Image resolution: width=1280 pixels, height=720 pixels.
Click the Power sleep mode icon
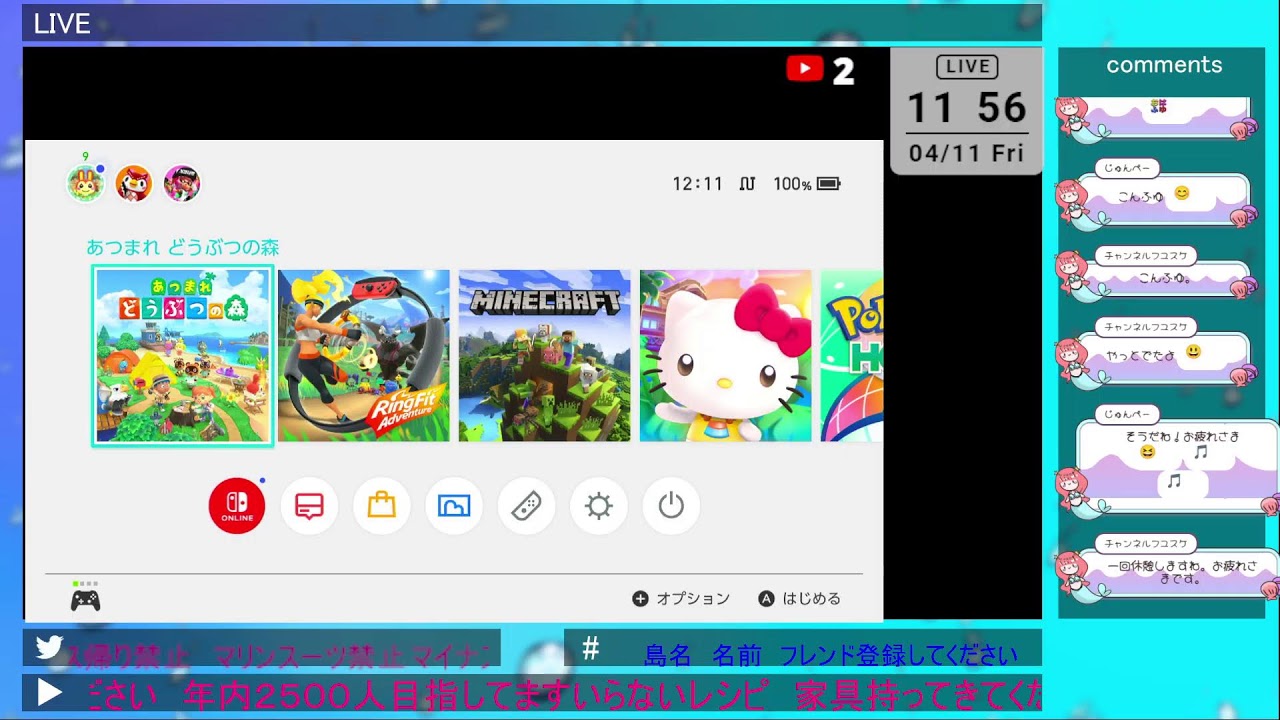point(671,506)
